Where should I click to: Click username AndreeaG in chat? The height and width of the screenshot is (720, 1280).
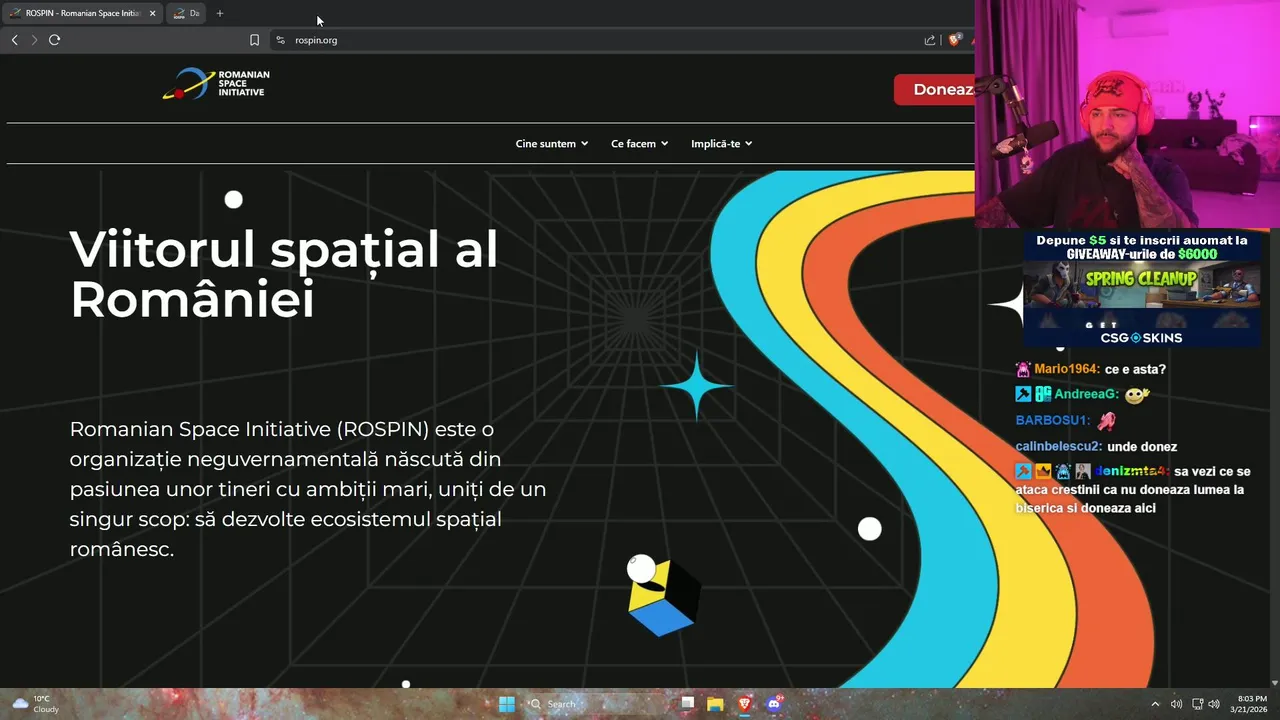(x=1086, y=394)
